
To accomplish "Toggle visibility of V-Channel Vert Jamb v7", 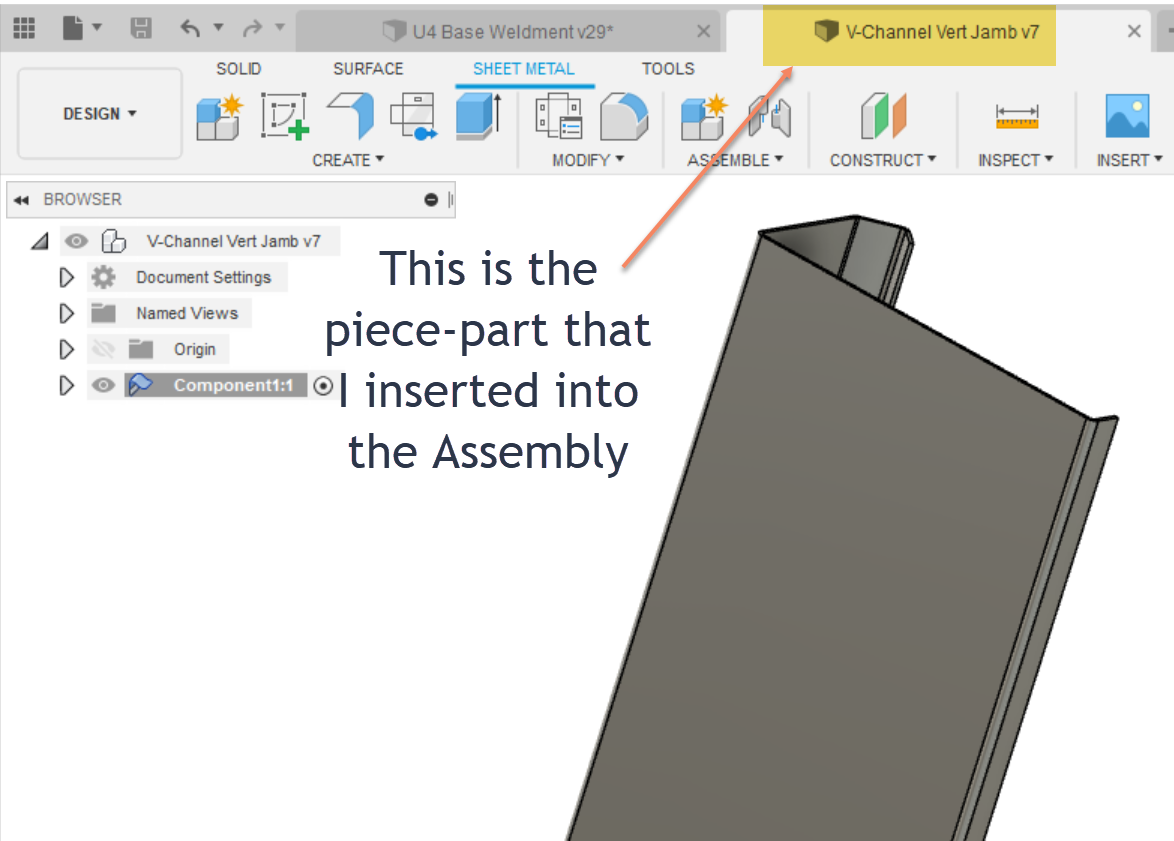I will (x=76, y=241).
